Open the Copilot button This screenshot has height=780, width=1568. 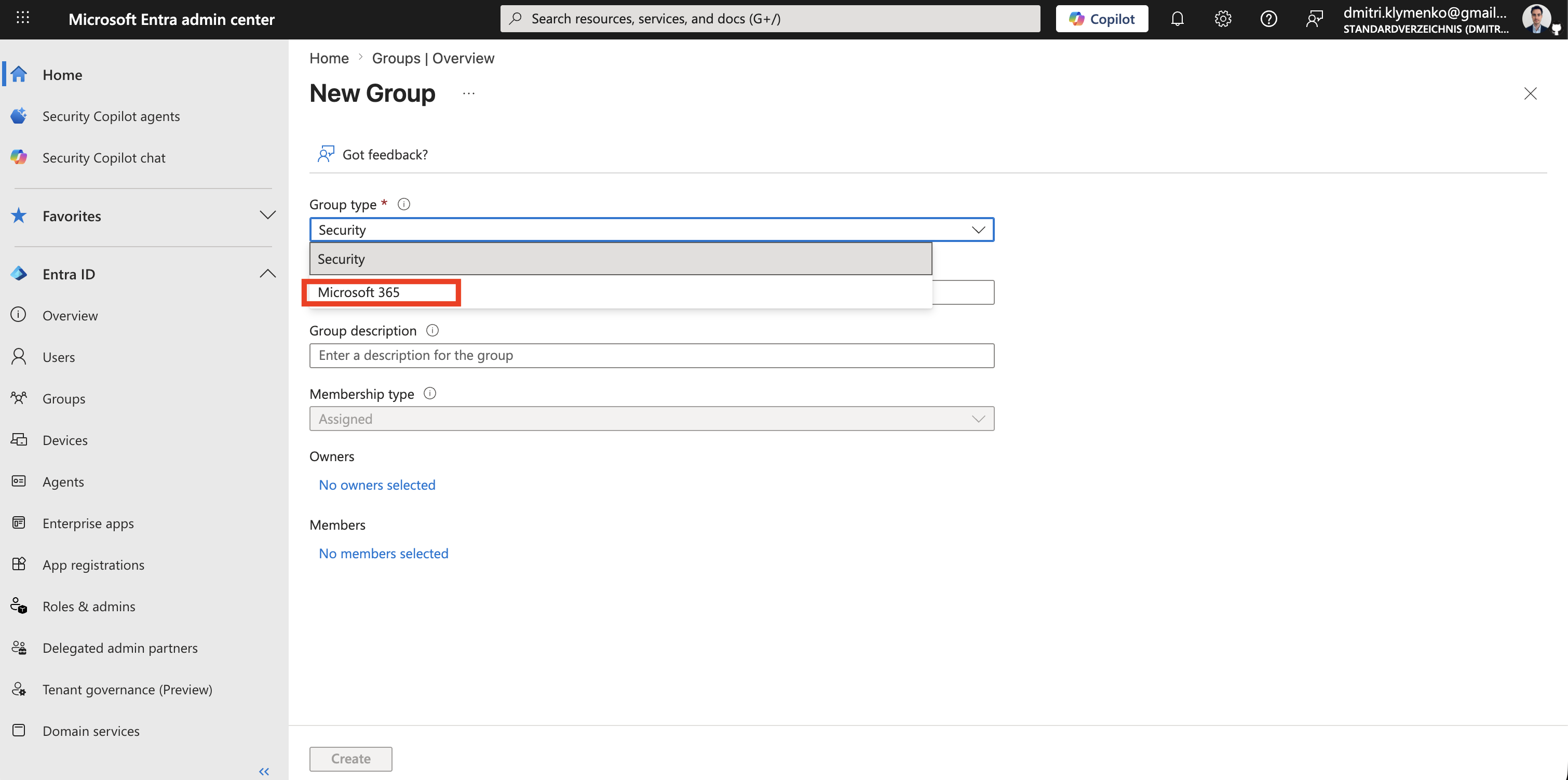coord(1102,19)
